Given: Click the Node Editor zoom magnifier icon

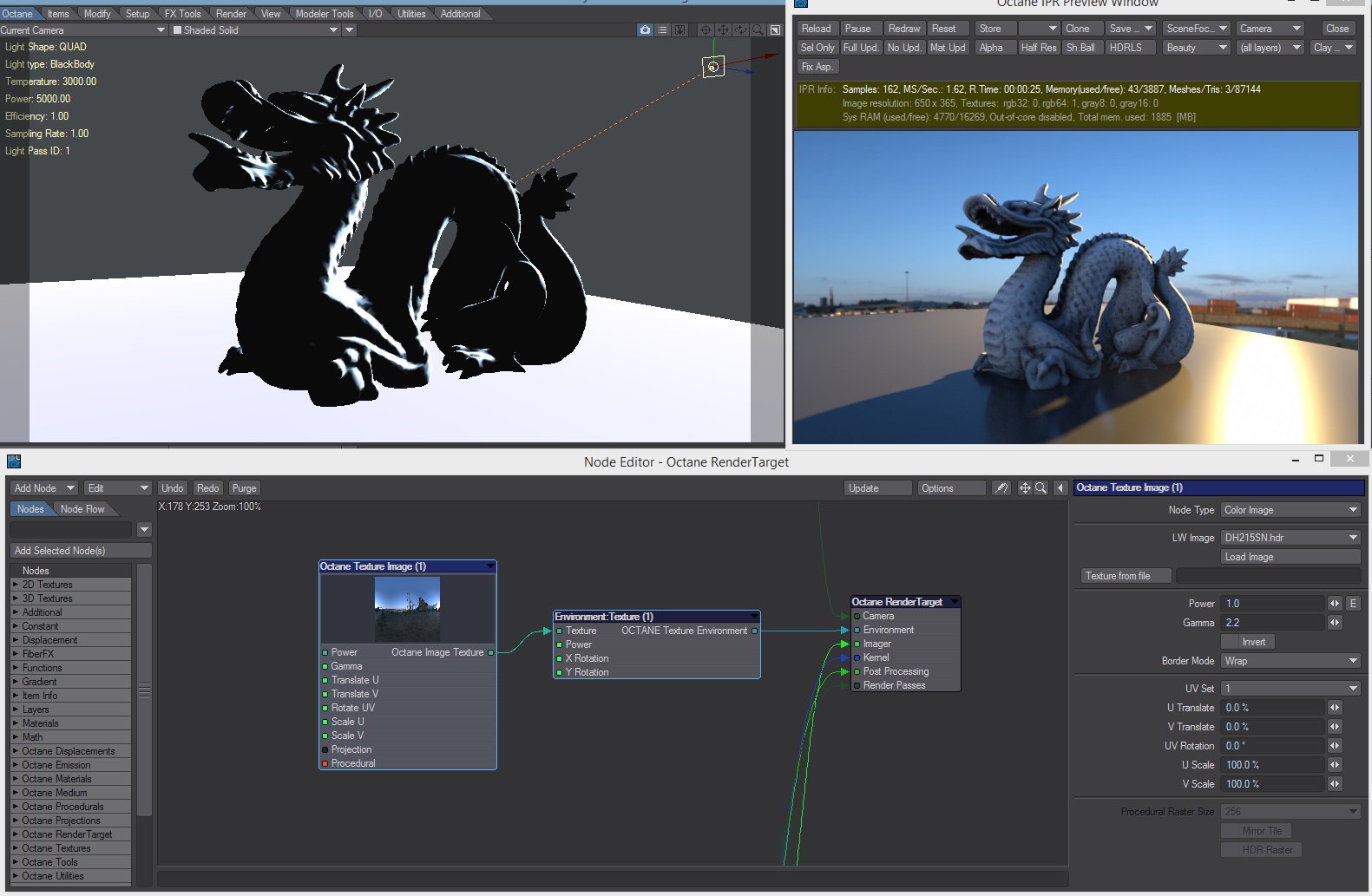Looking at the screenshot, I should 1040,488.
